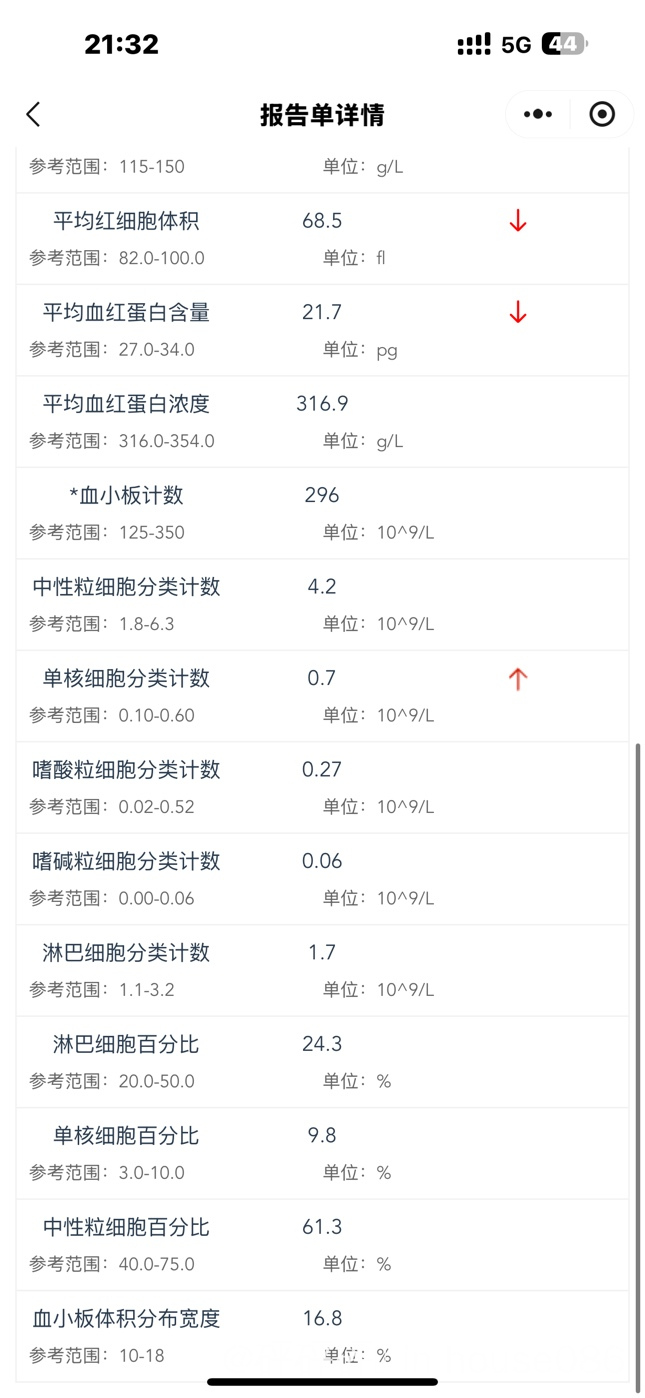Tap the down arrow beside 平均红细胞体积
The height and width of the screenshot is (1398, 645).
pos(517,221)
